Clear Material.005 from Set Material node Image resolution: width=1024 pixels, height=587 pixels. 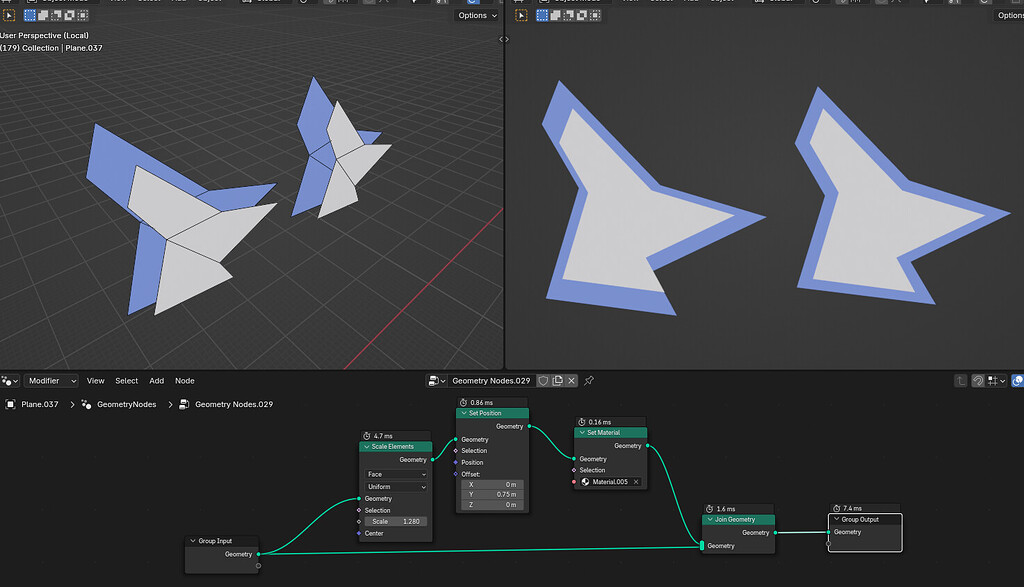coord(635,482)
